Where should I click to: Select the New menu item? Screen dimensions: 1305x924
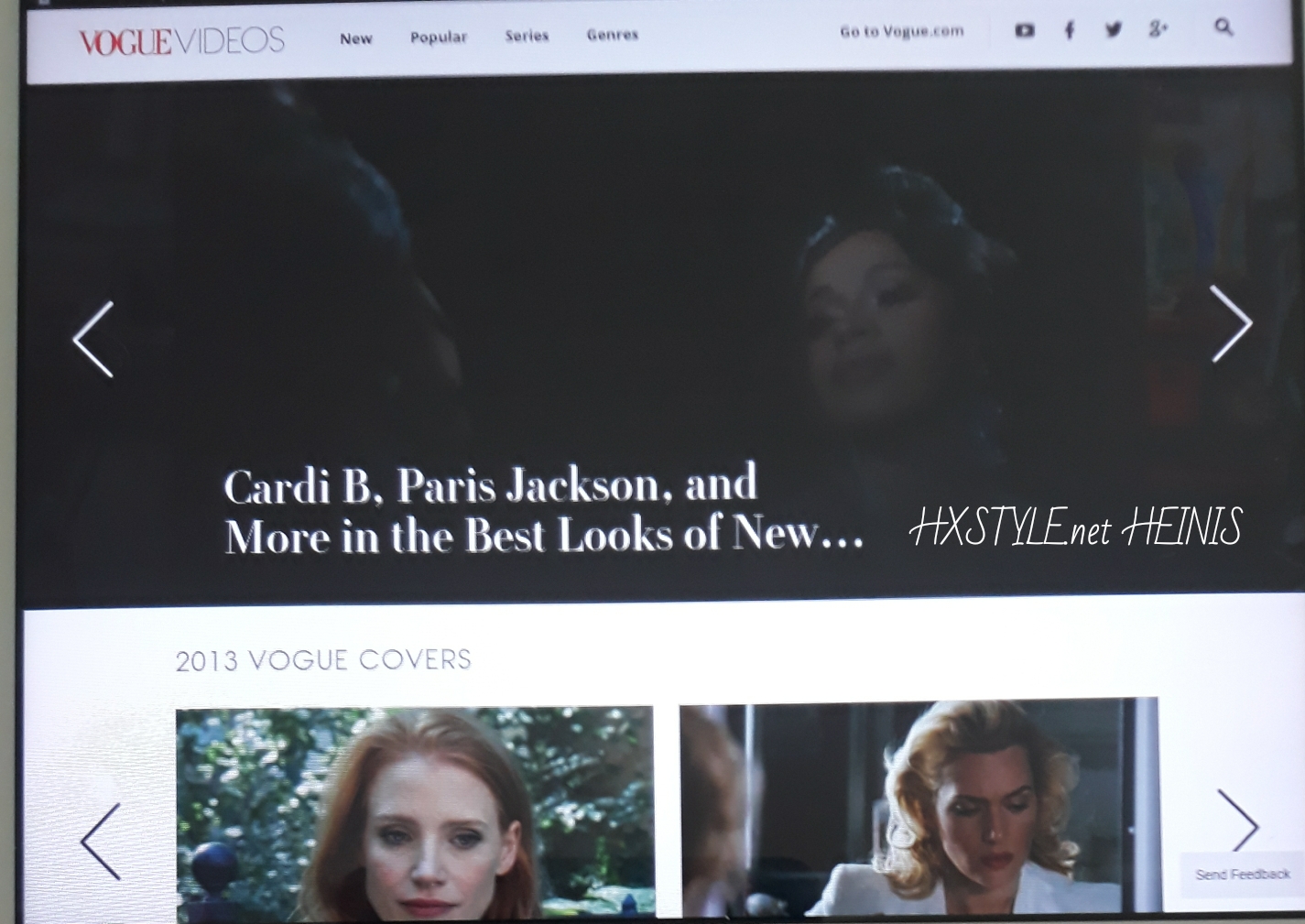pos(356,38)
